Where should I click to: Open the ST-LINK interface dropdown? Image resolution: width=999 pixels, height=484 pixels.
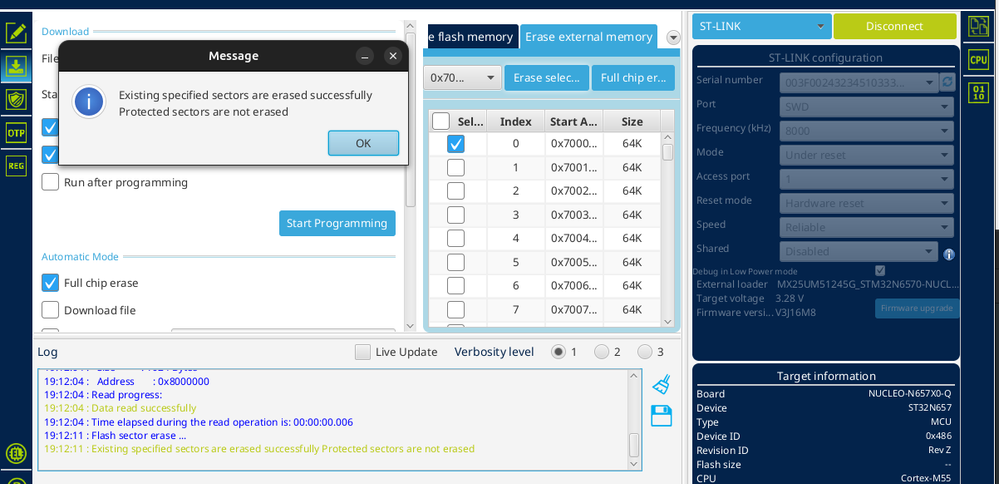coord(761,27)
